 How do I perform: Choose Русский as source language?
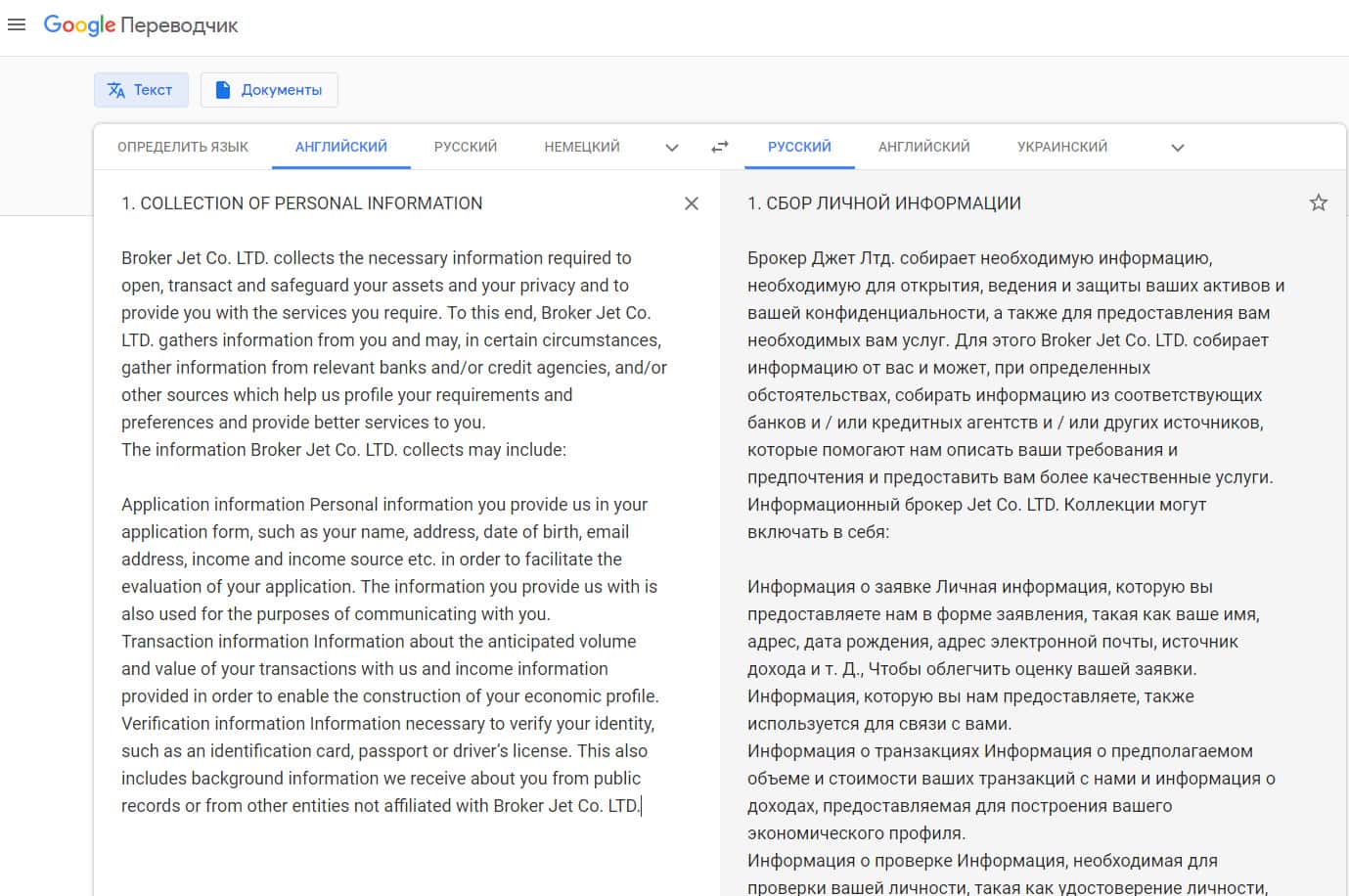466,147
